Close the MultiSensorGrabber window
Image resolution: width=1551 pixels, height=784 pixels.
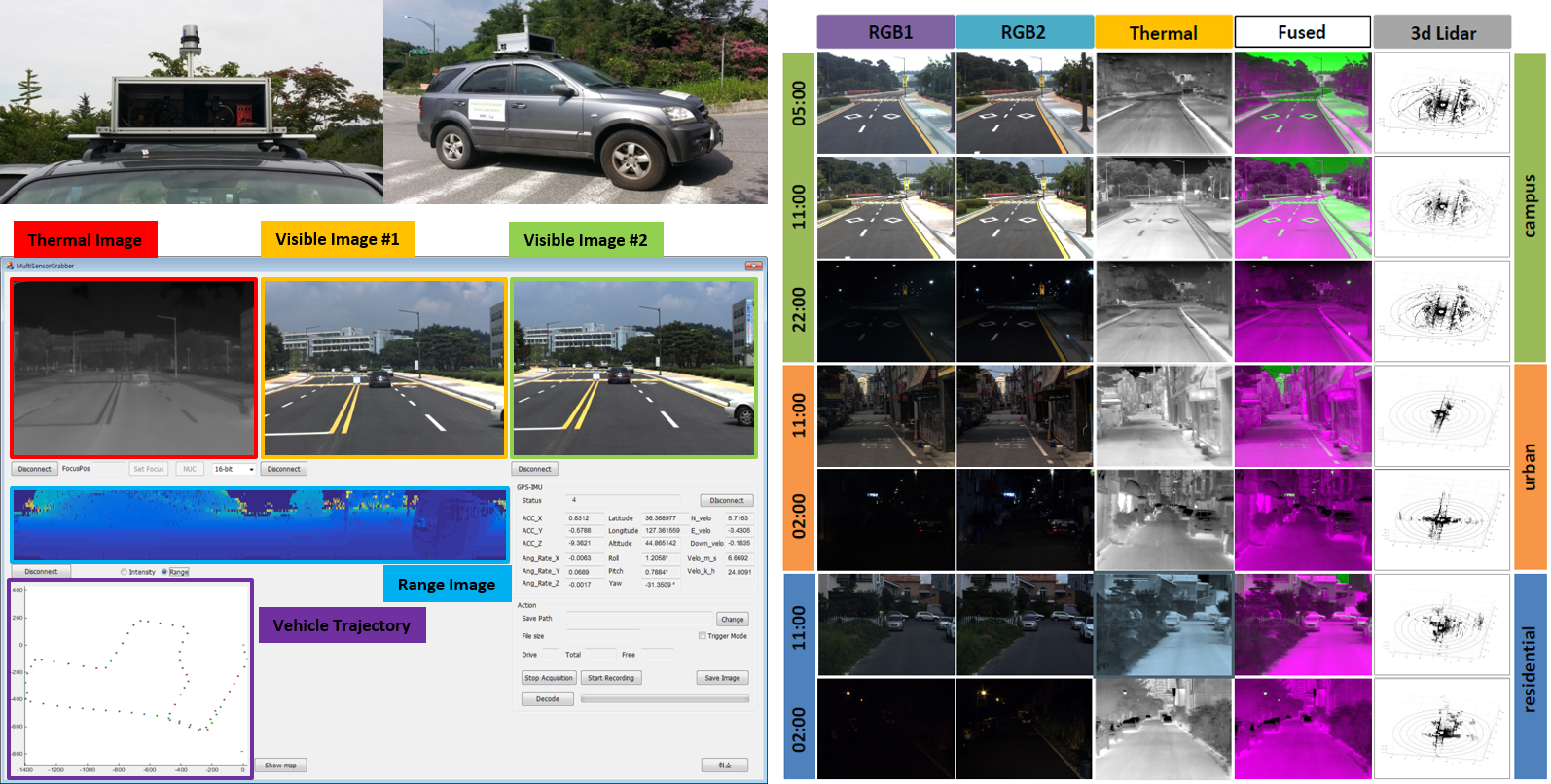753,266
